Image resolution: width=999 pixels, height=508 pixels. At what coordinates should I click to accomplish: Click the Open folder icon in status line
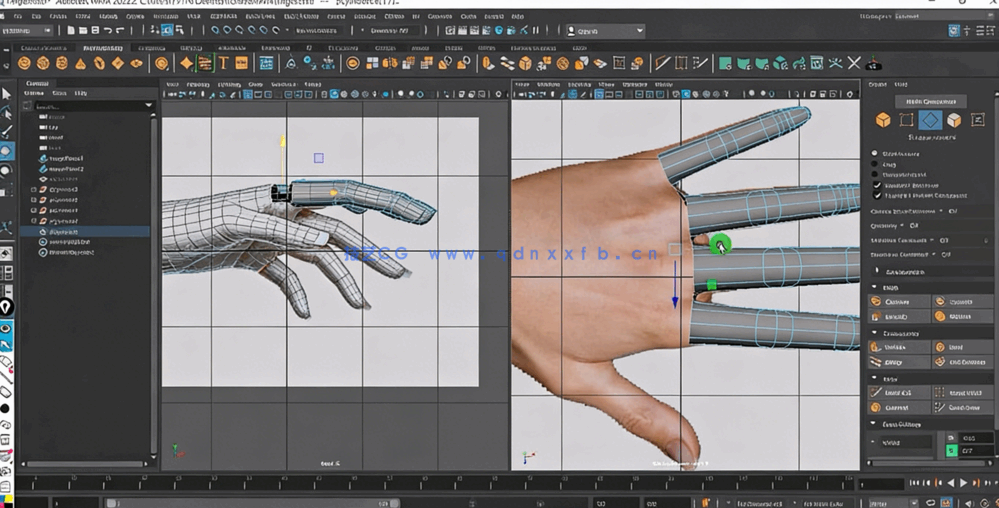83,30
